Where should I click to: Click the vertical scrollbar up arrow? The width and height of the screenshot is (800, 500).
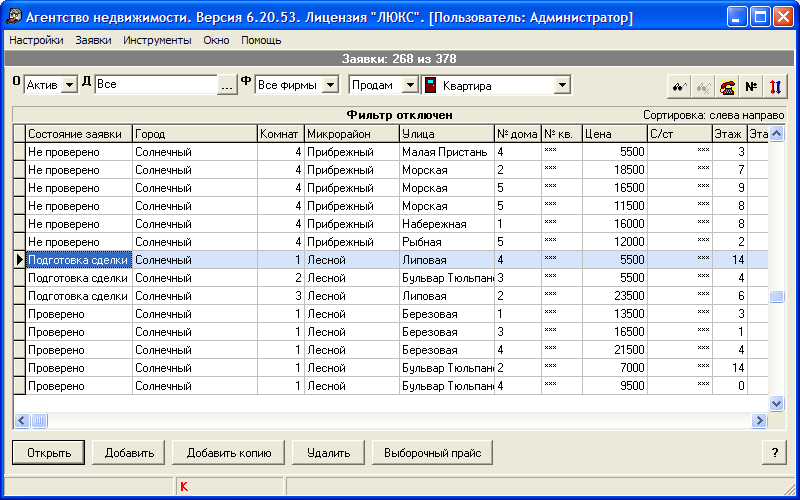[777, 135]
